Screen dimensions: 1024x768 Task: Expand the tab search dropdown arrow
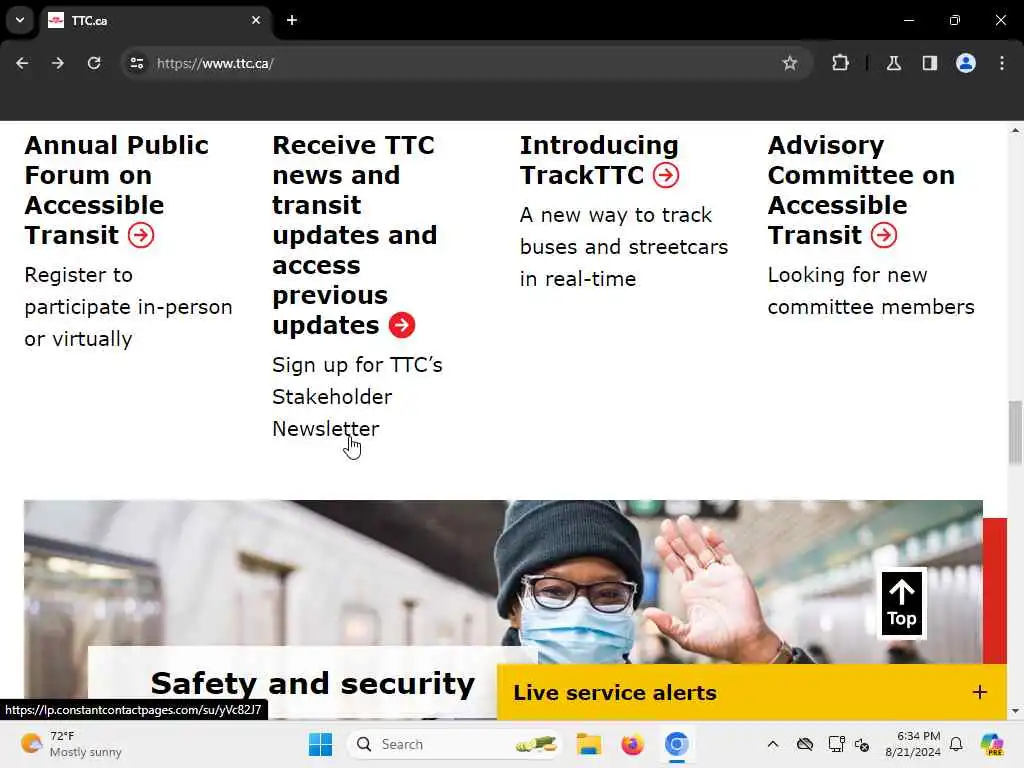click(20, 20)
